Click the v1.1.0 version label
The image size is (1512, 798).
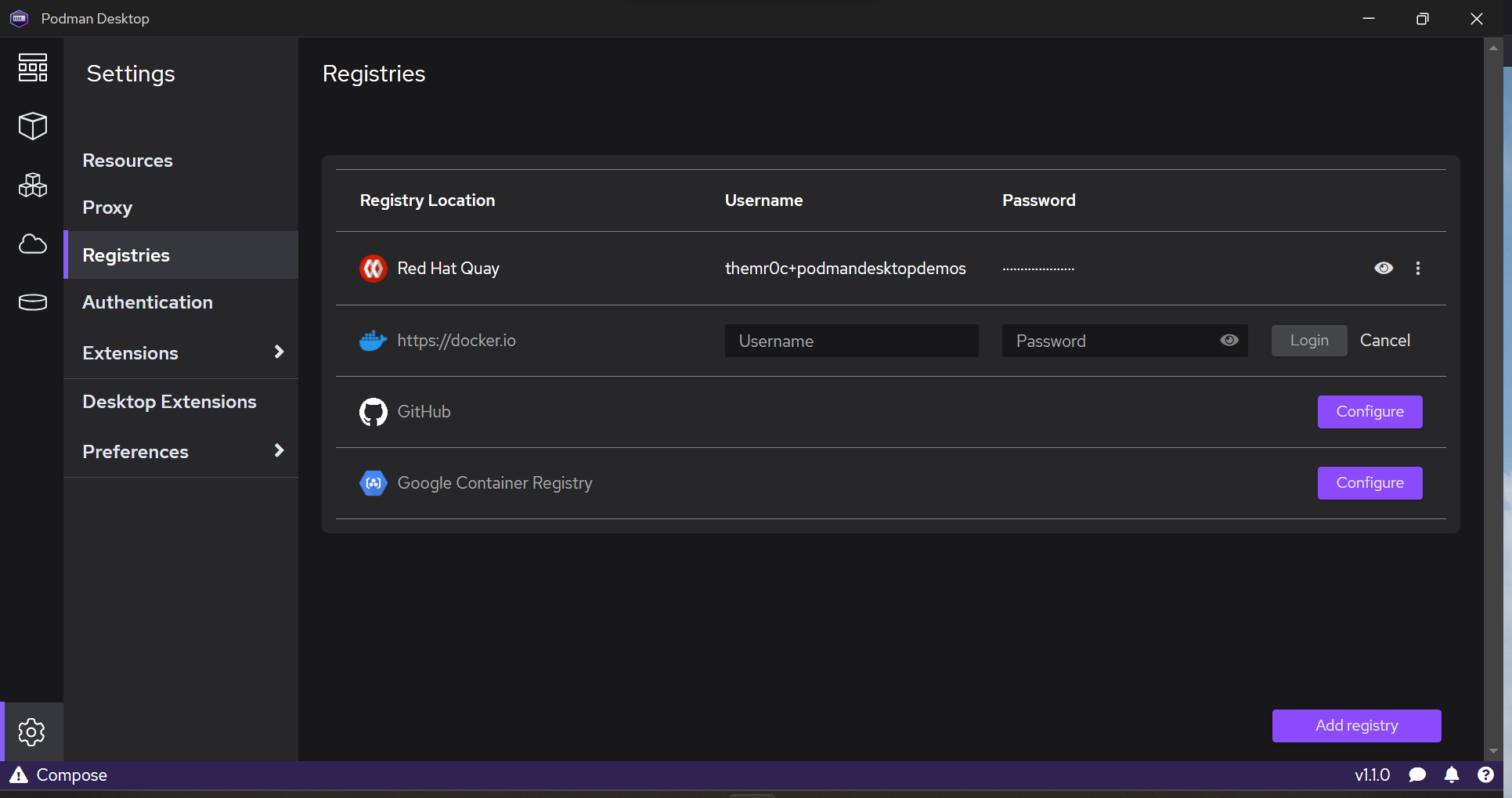1372,775
